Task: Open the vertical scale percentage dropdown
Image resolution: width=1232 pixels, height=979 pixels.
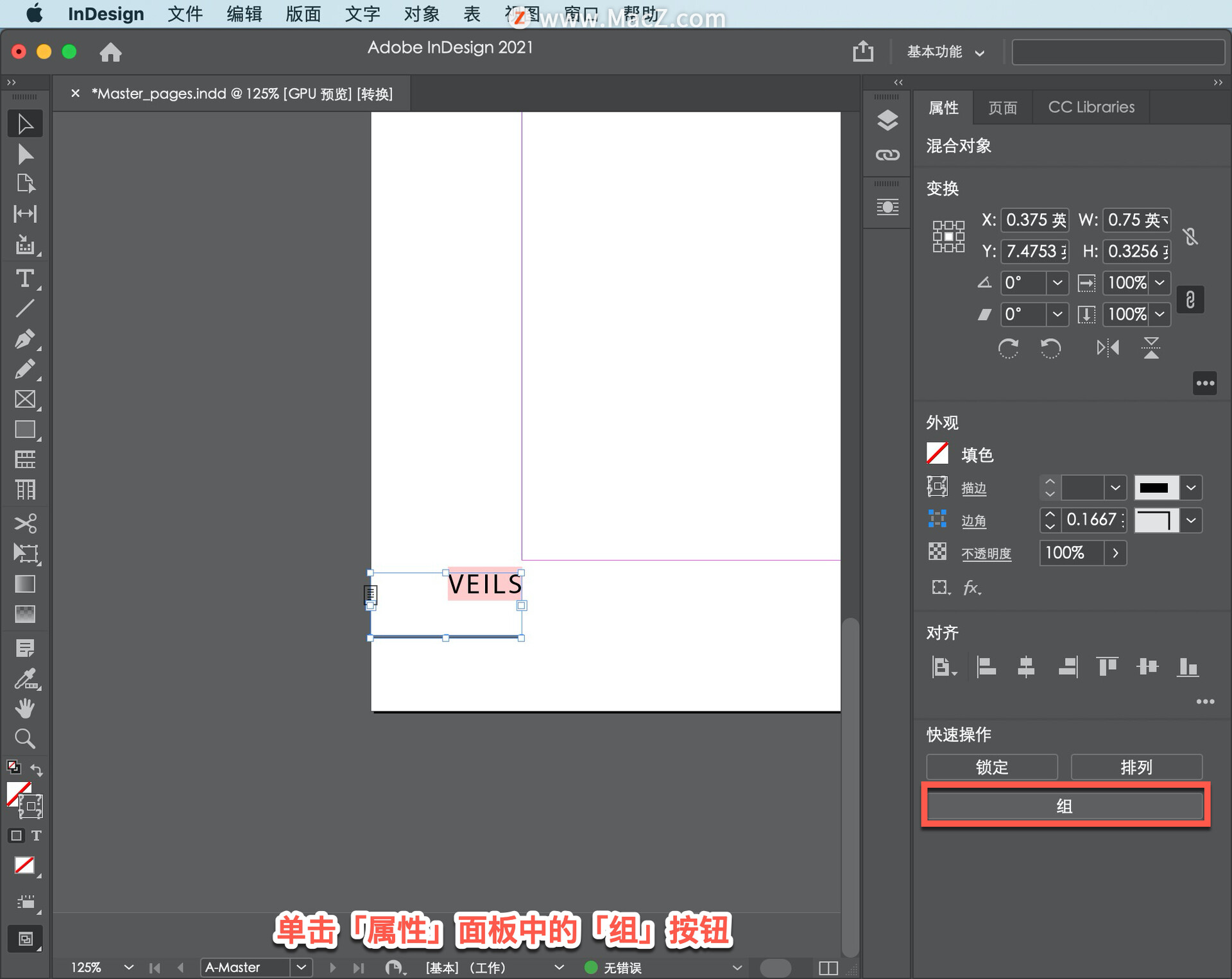Action: pos(1160,314)
